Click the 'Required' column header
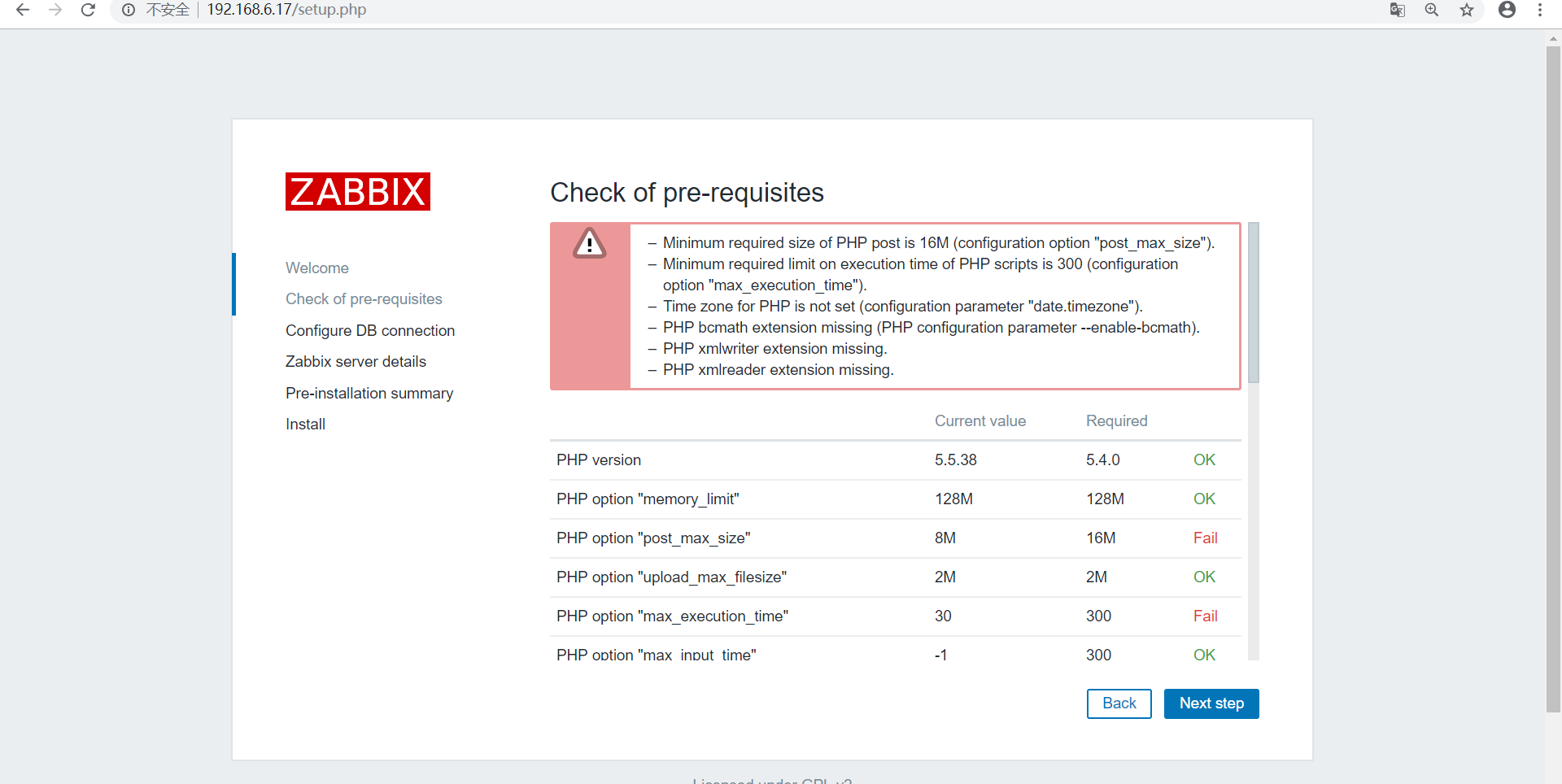1562x784 pixels. (1117, 421)
